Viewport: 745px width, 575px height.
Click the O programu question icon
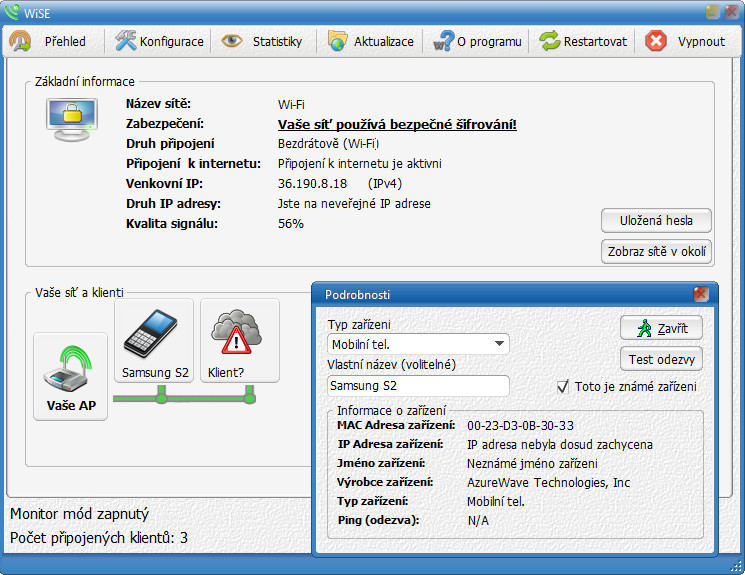click(x=444, y=41)
